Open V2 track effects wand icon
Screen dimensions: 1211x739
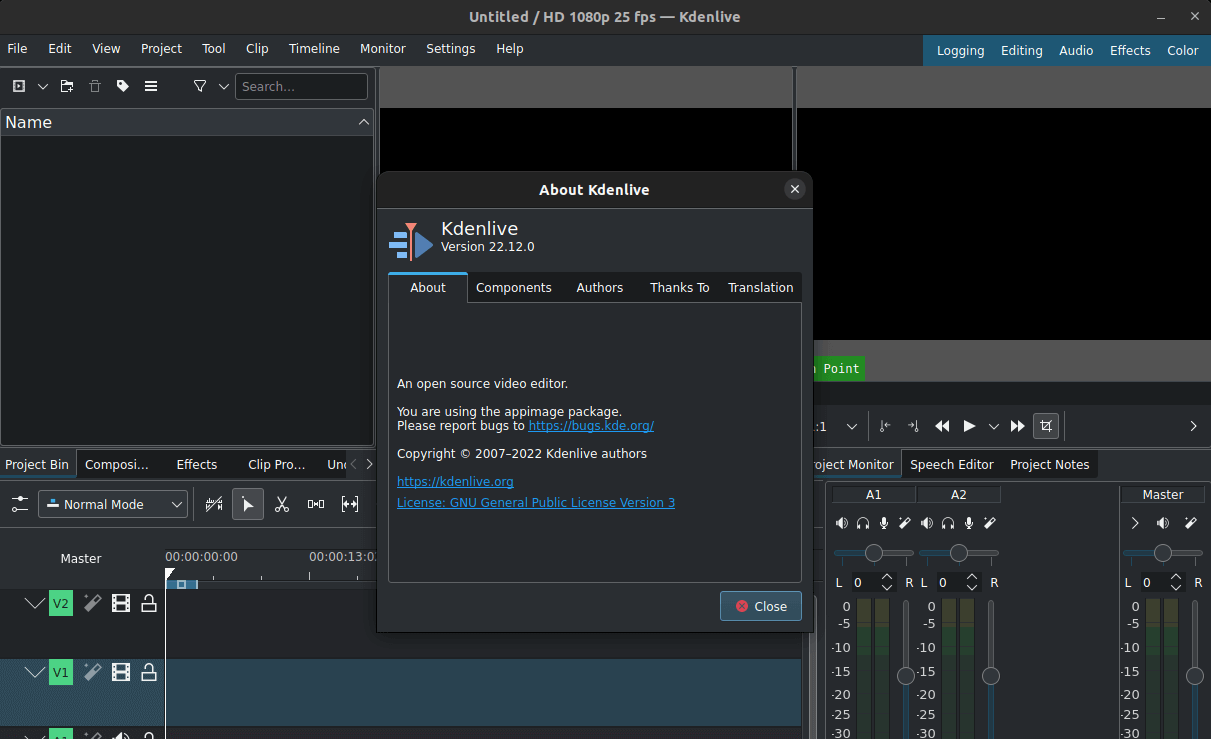(92, 603)
